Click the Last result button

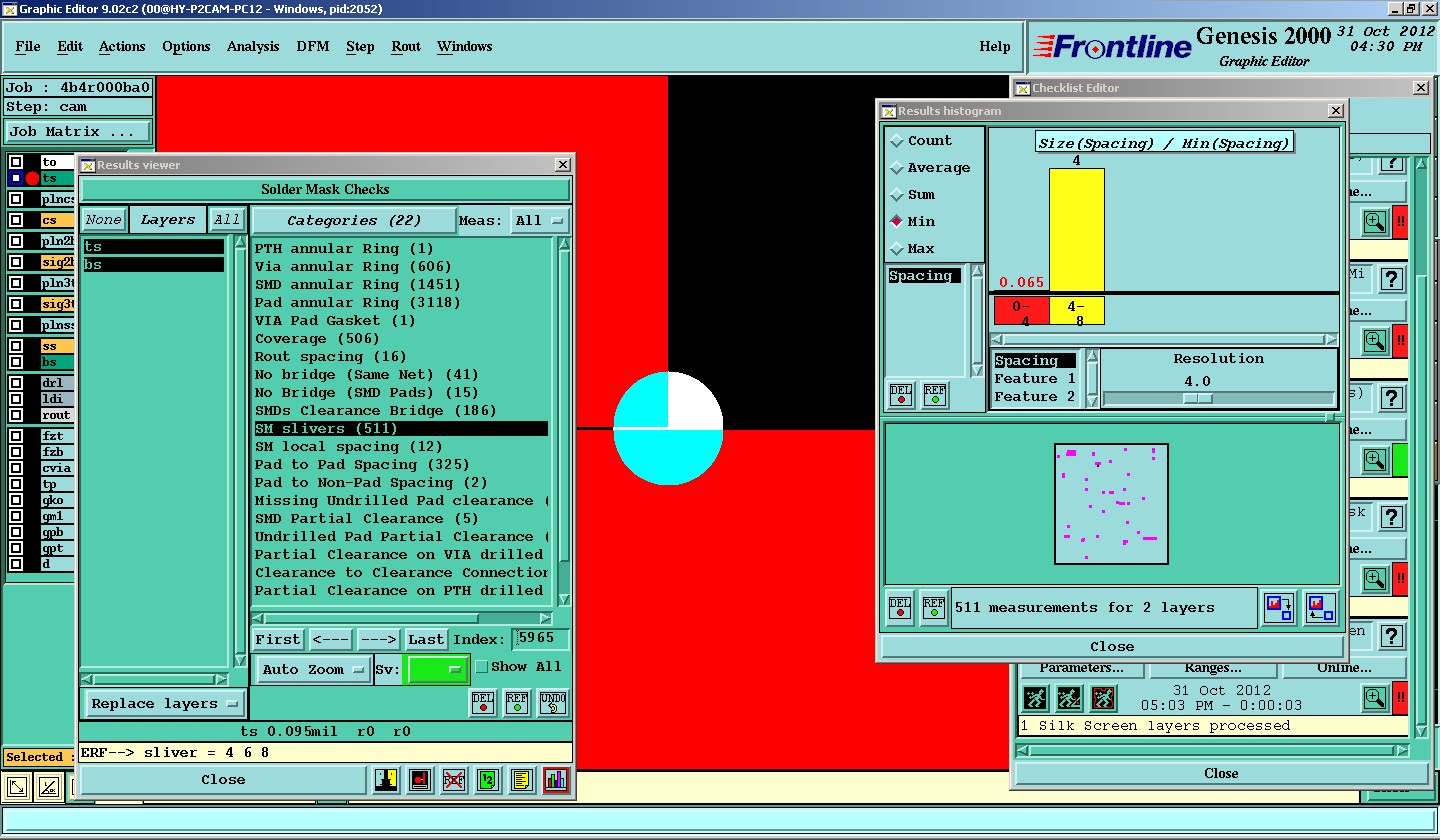pos(426,640)
